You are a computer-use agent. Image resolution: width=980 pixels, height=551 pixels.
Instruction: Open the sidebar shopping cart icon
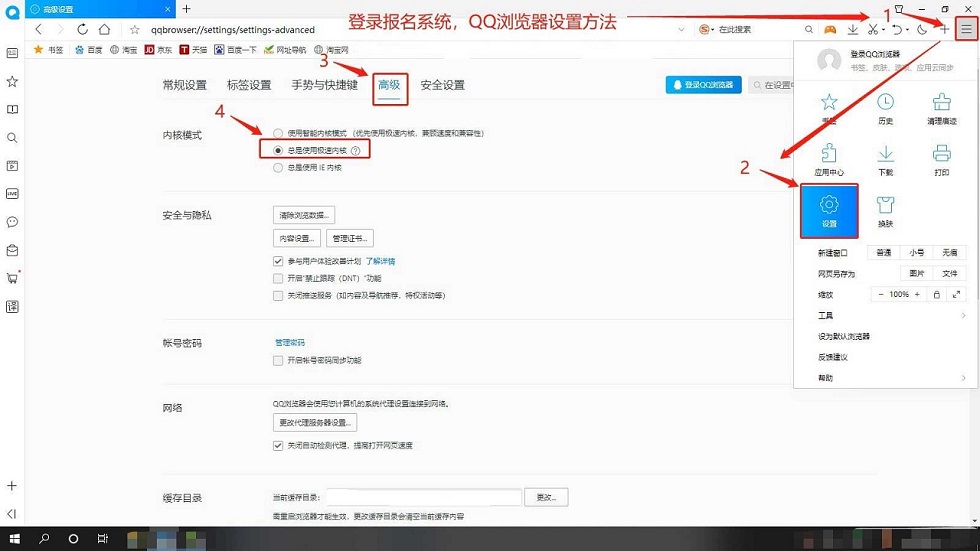[12, 278]
